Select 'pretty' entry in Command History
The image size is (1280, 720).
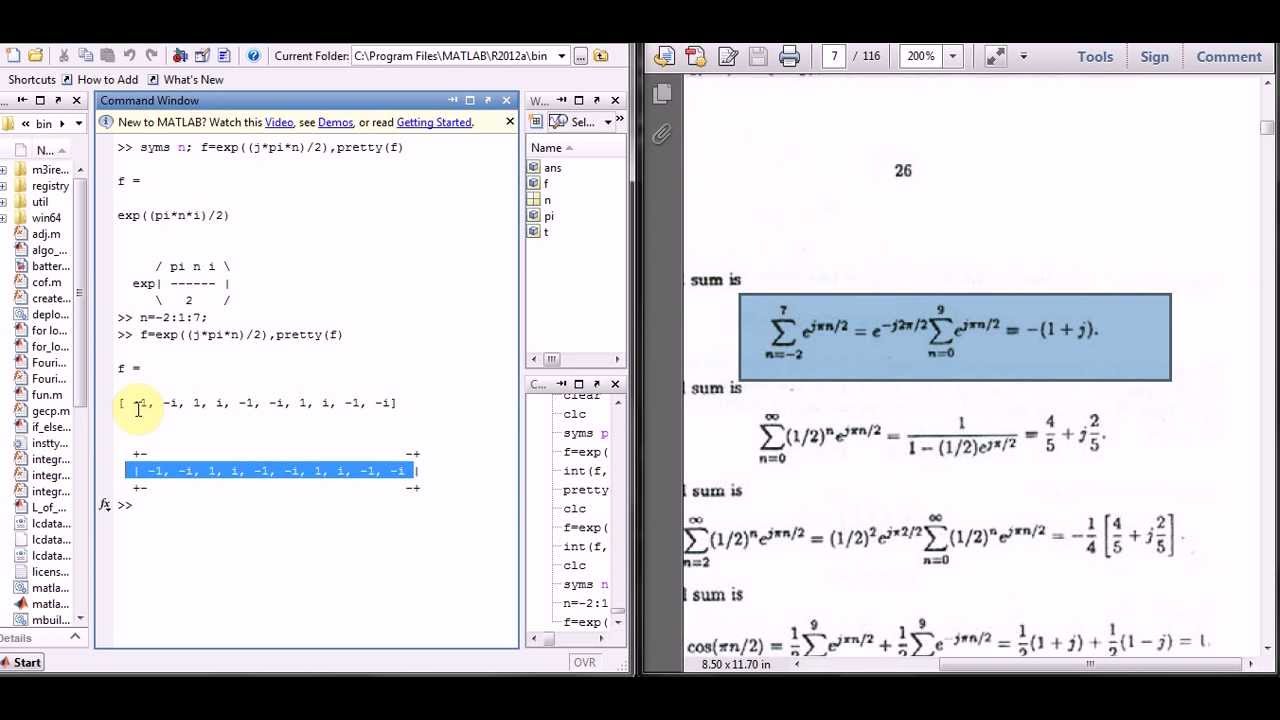tap(586, 490)
